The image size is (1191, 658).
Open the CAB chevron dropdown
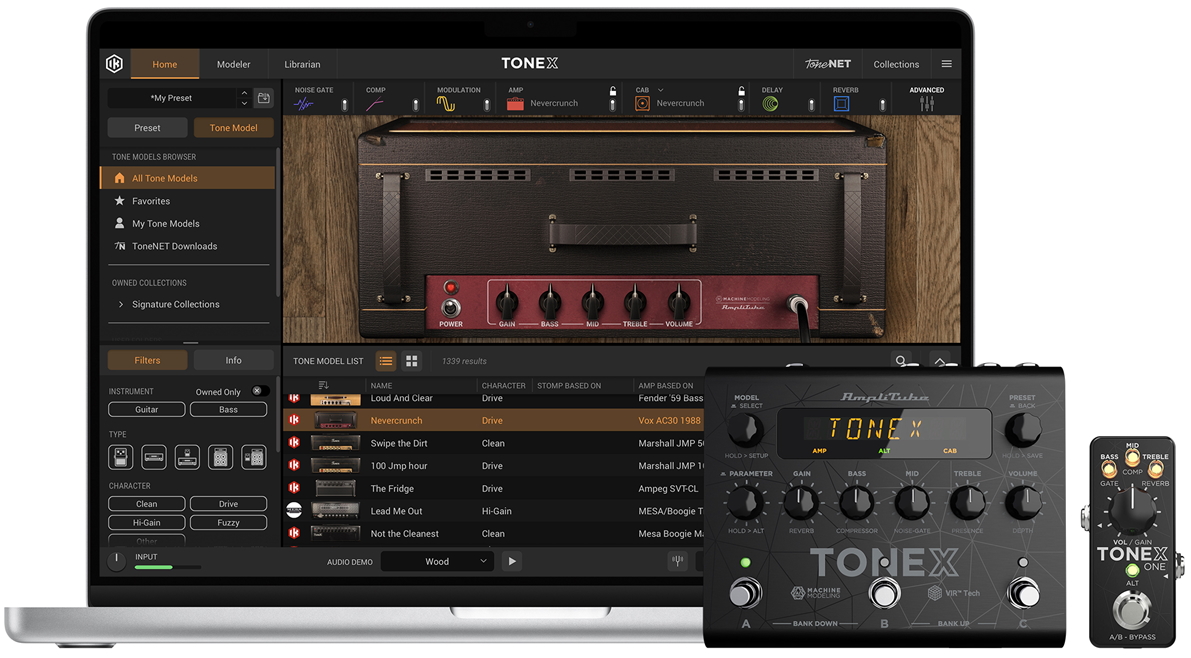click(x=660, y=90)
